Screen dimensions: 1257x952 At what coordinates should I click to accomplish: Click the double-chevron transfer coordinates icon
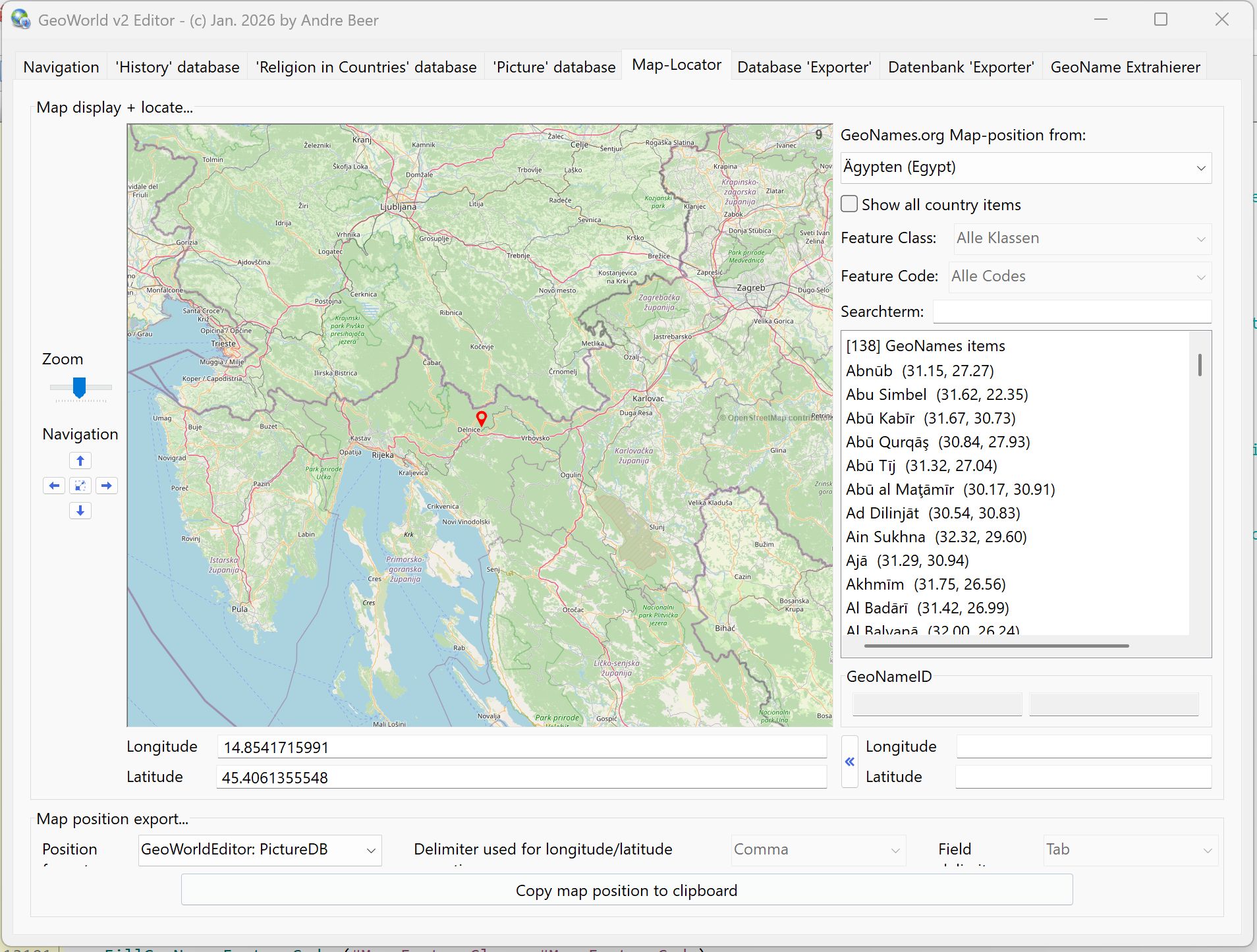[x=850, y=762]
